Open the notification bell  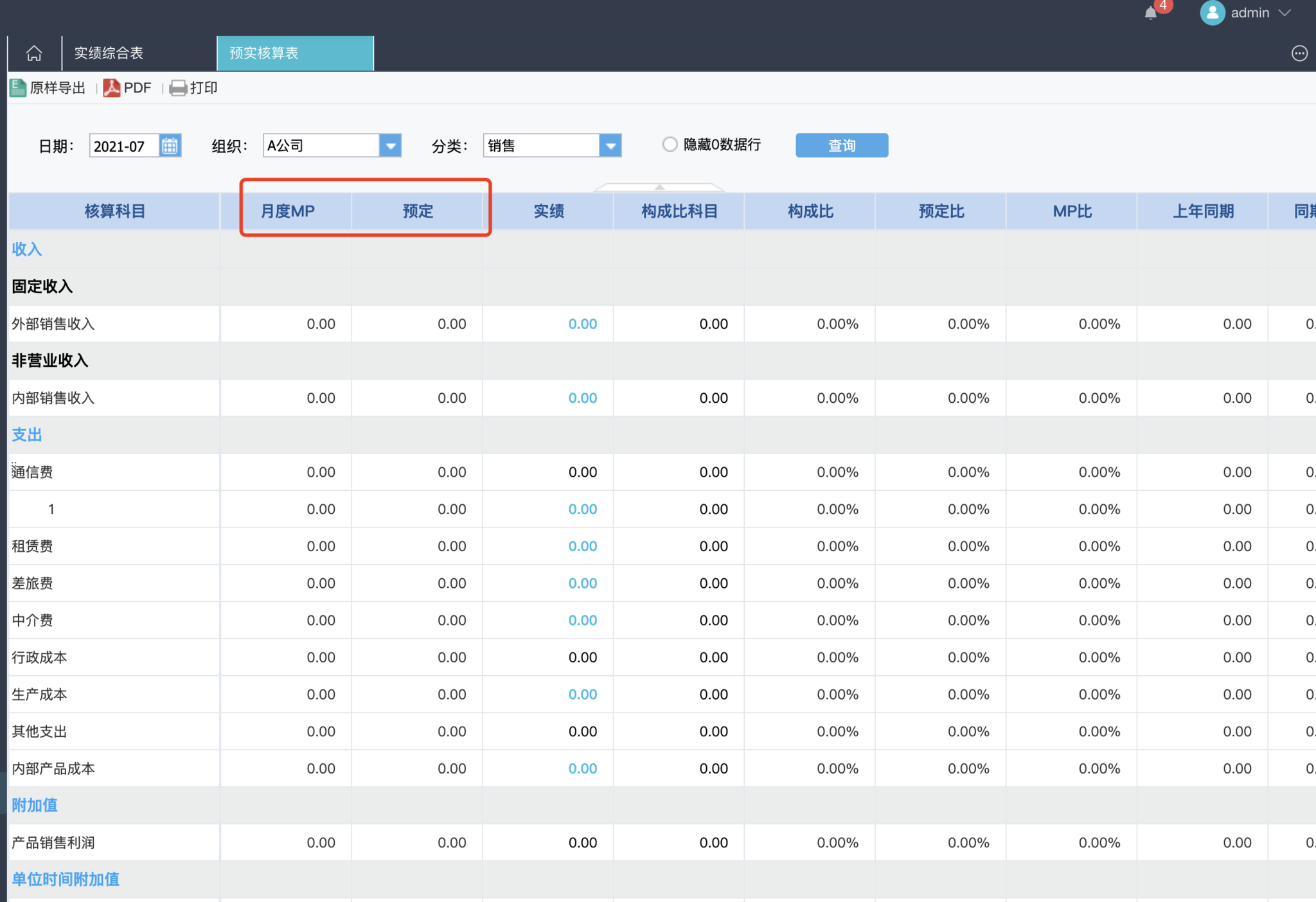tap(1151, 13)
